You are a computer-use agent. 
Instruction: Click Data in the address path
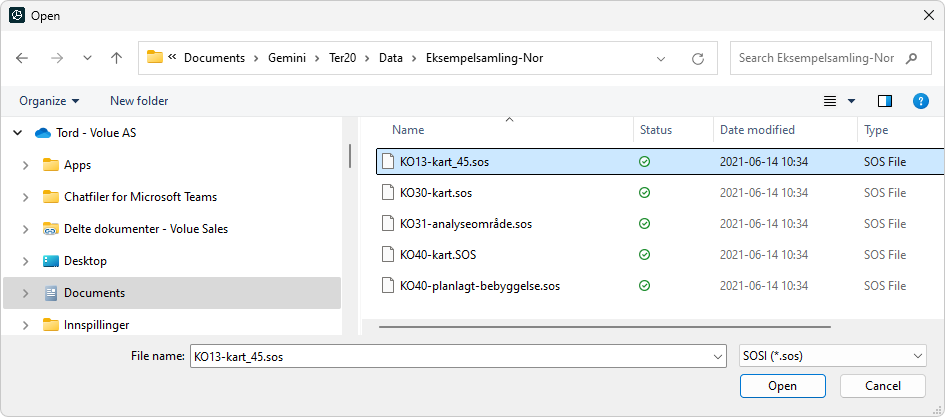tap(391, 58)
